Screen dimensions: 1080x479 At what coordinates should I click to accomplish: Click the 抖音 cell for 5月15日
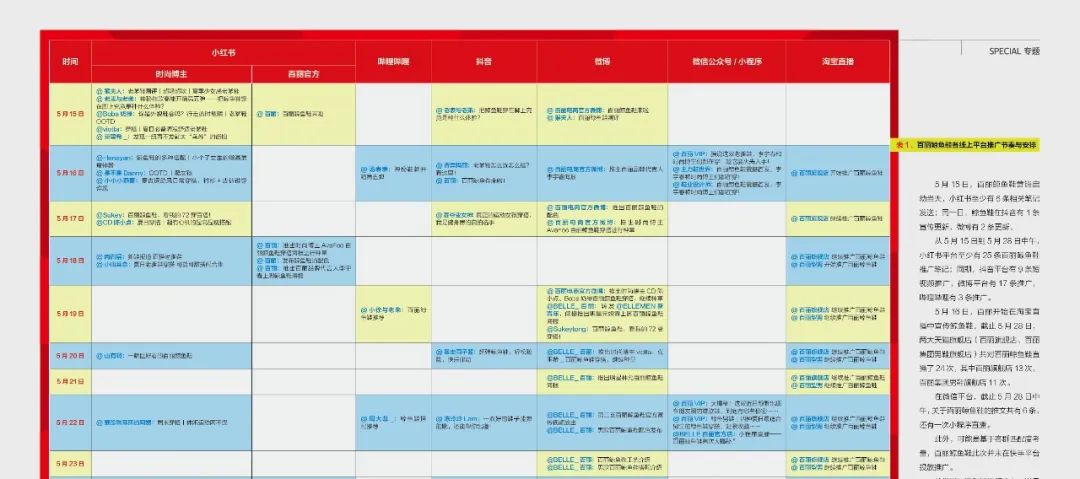pyautogui.click(x=484, y=114)
